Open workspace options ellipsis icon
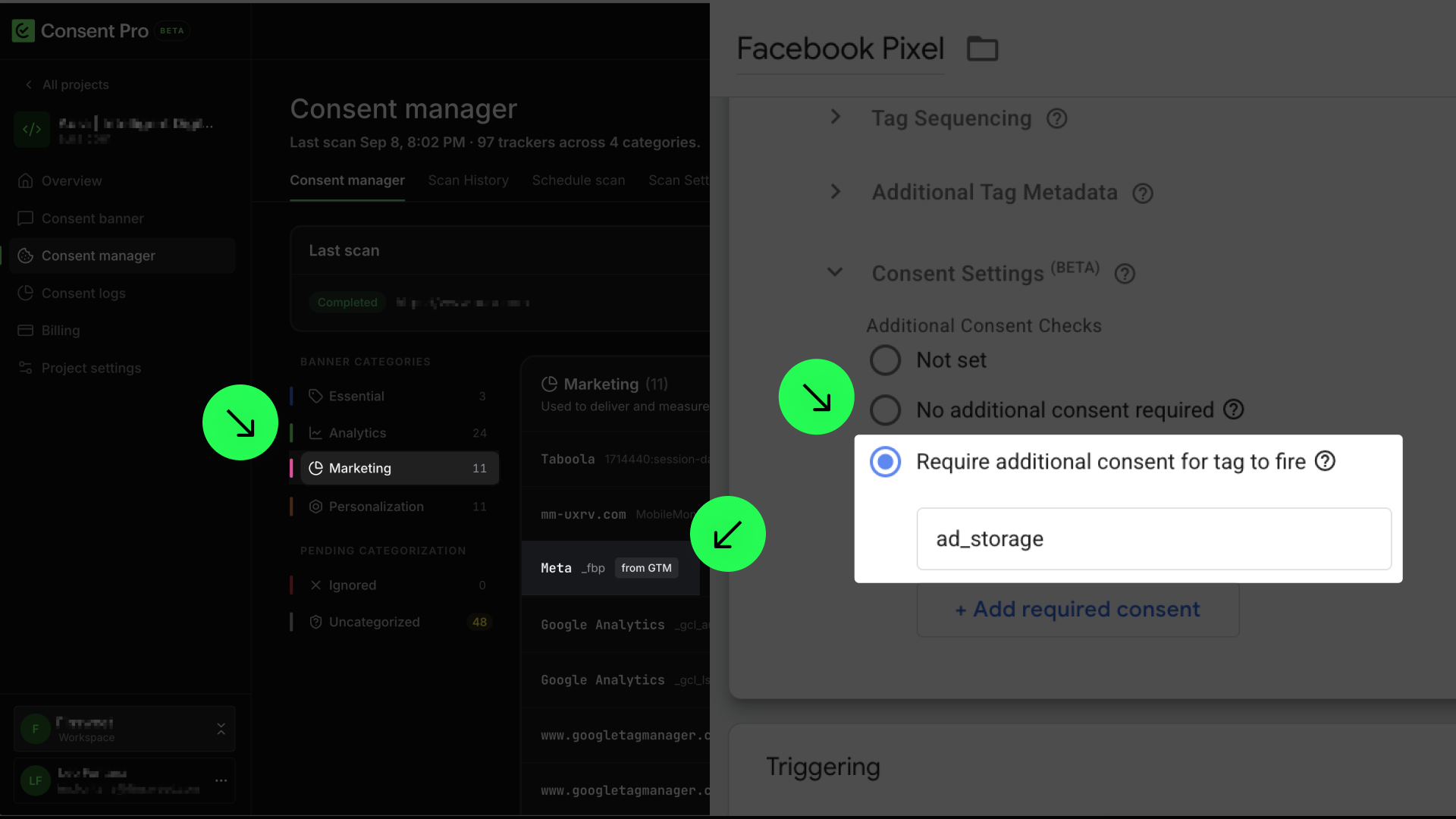1456x819 pixels. (221, 780)
